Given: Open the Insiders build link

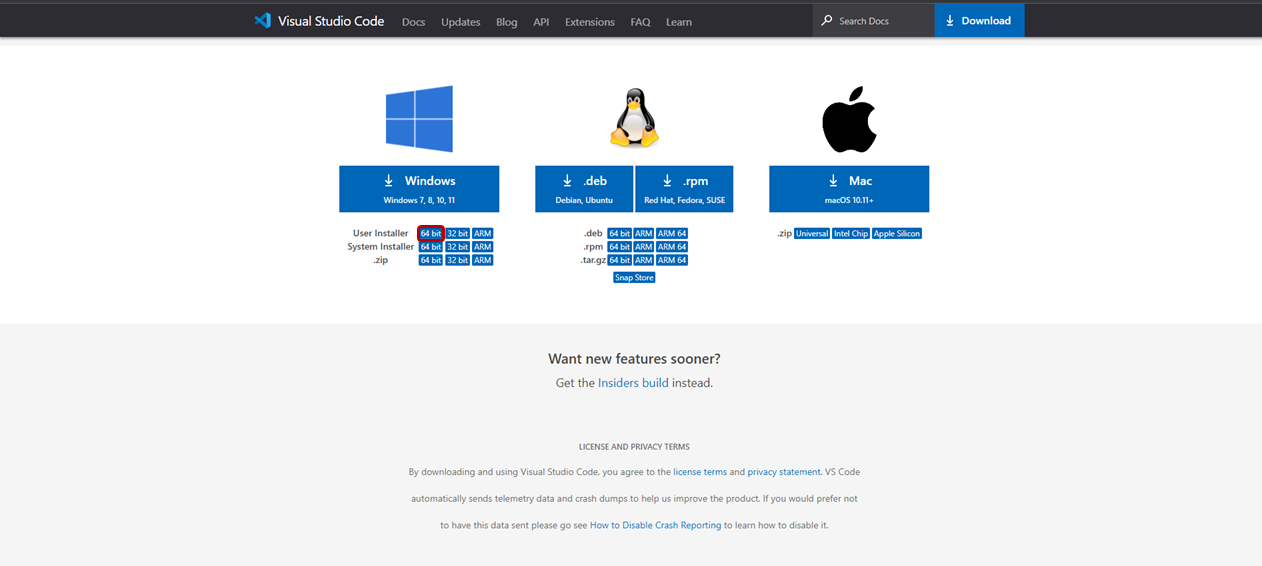Looking at the screenshot, I should pyautogui.click(x=633, y=383).
